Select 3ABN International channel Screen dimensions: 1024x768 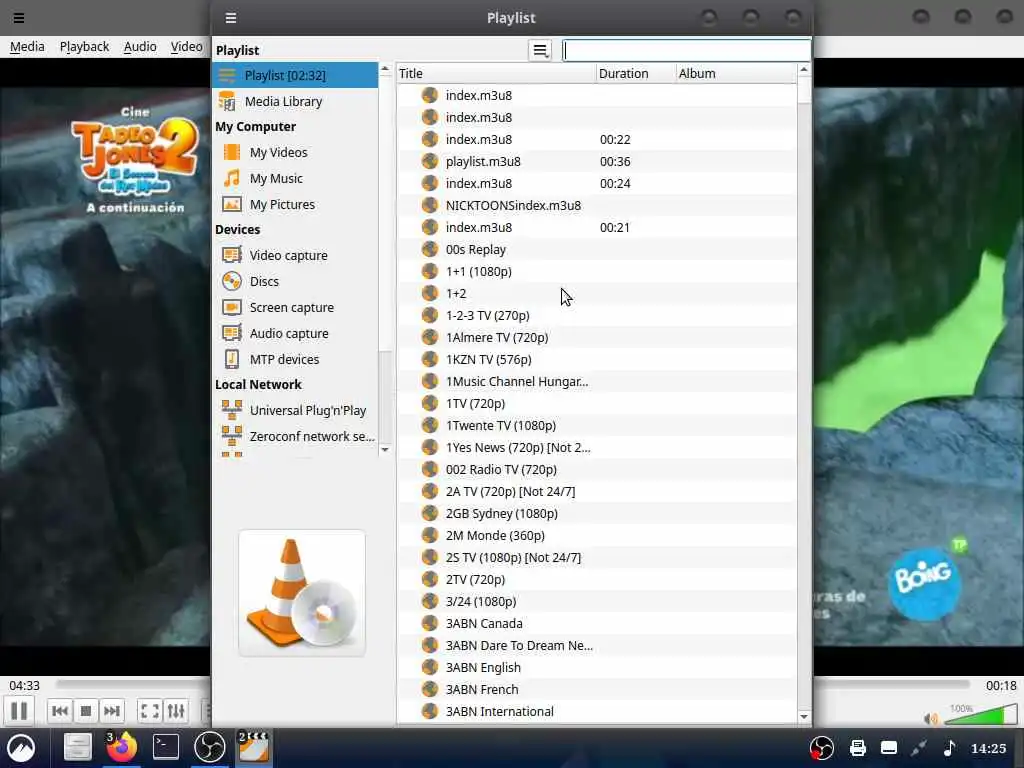(x=596, y=711)
